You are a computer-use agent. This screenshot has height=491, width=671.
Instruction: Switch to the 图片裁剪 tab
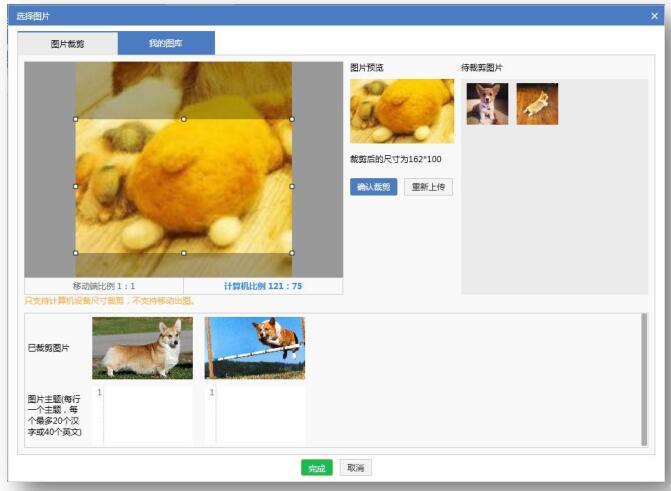coord(68,44)
